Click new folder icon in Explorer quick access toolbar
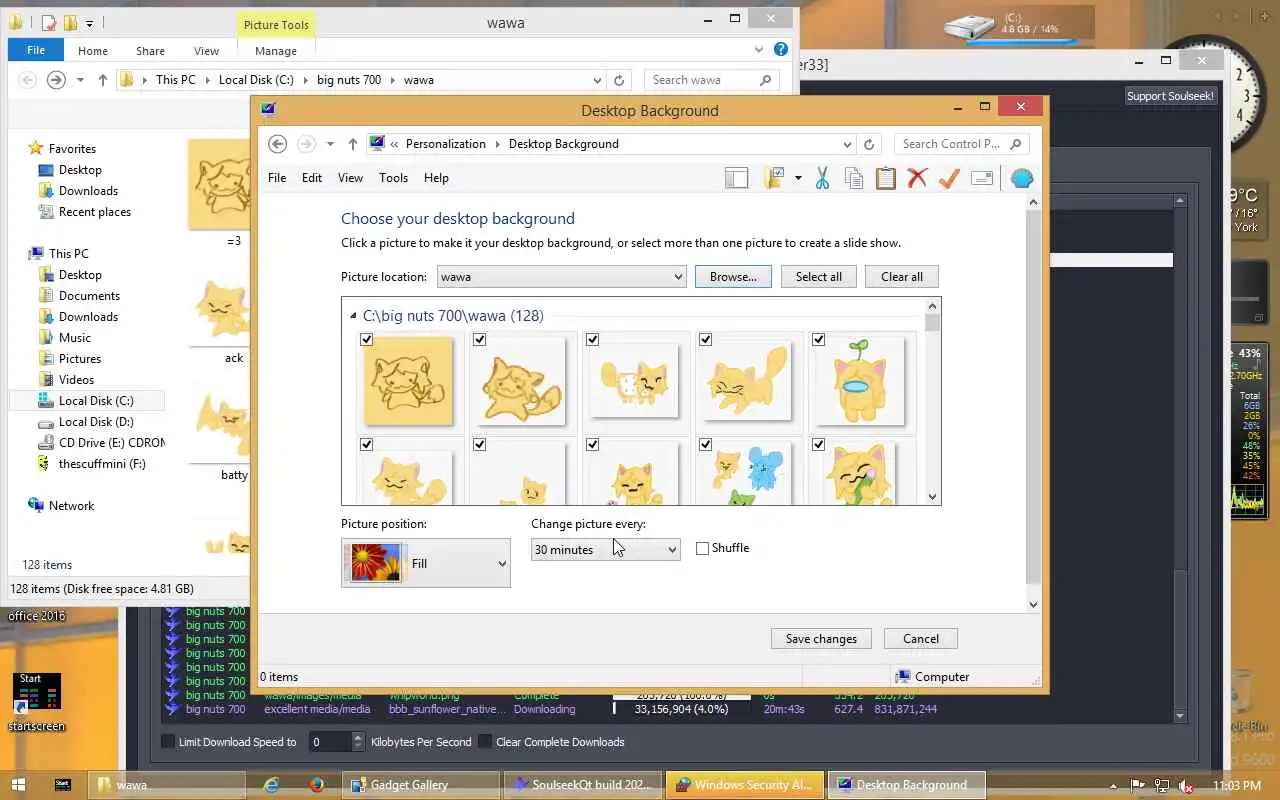Image resolution: width=1280 pixels, height=800 pixels. 70,22
